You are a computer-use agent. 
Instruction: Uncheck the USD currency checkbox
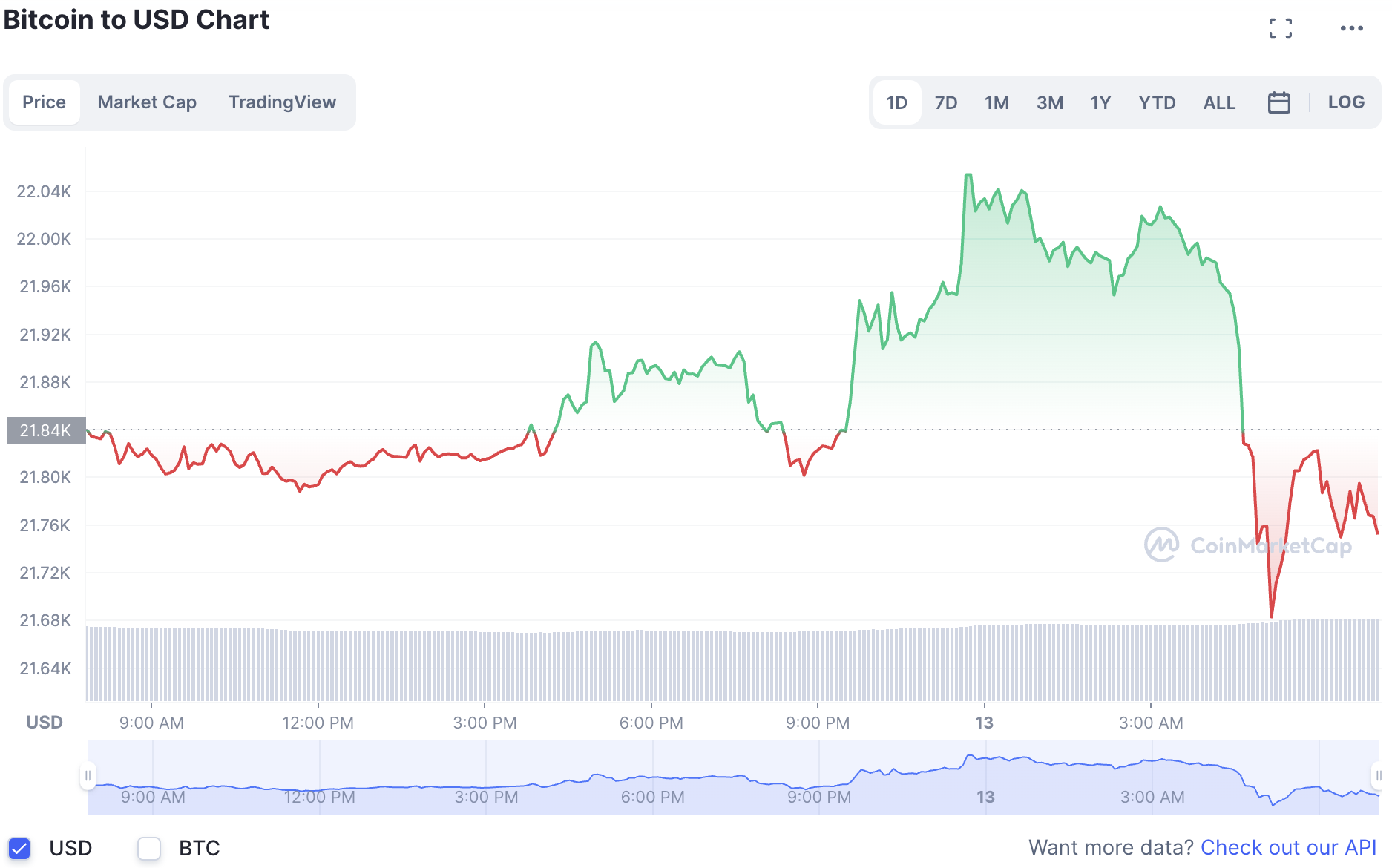pos(19,848)
